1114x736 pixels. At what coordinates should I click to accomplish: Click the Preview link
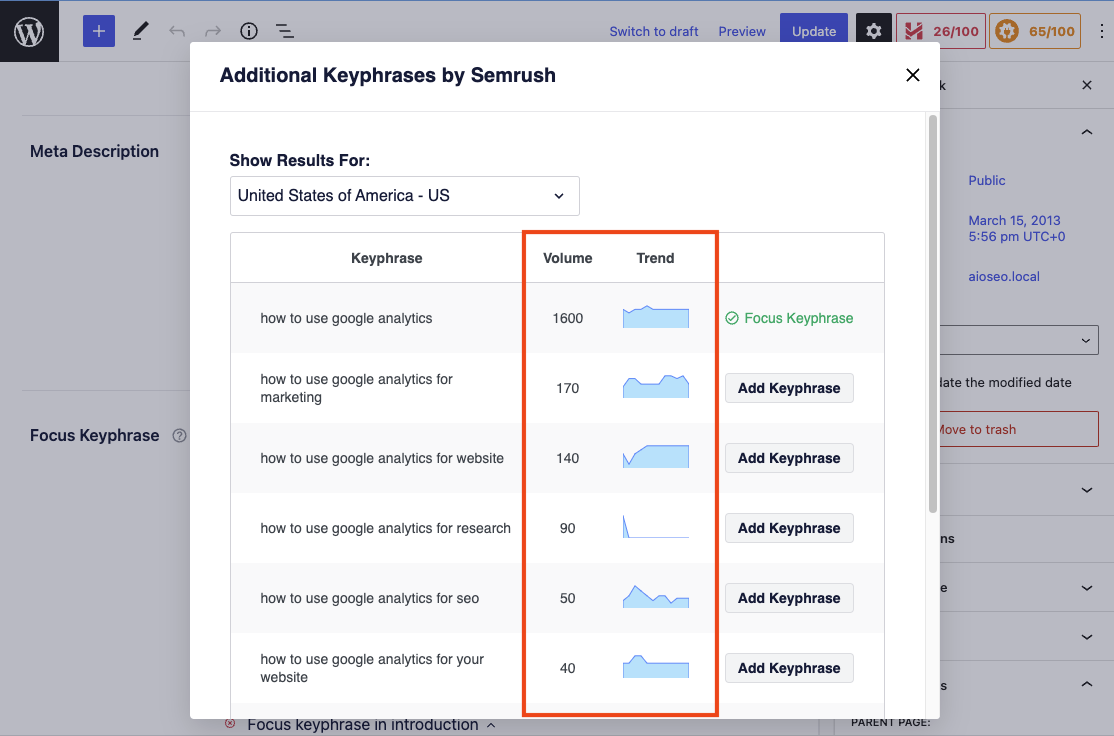coord(741,31)
